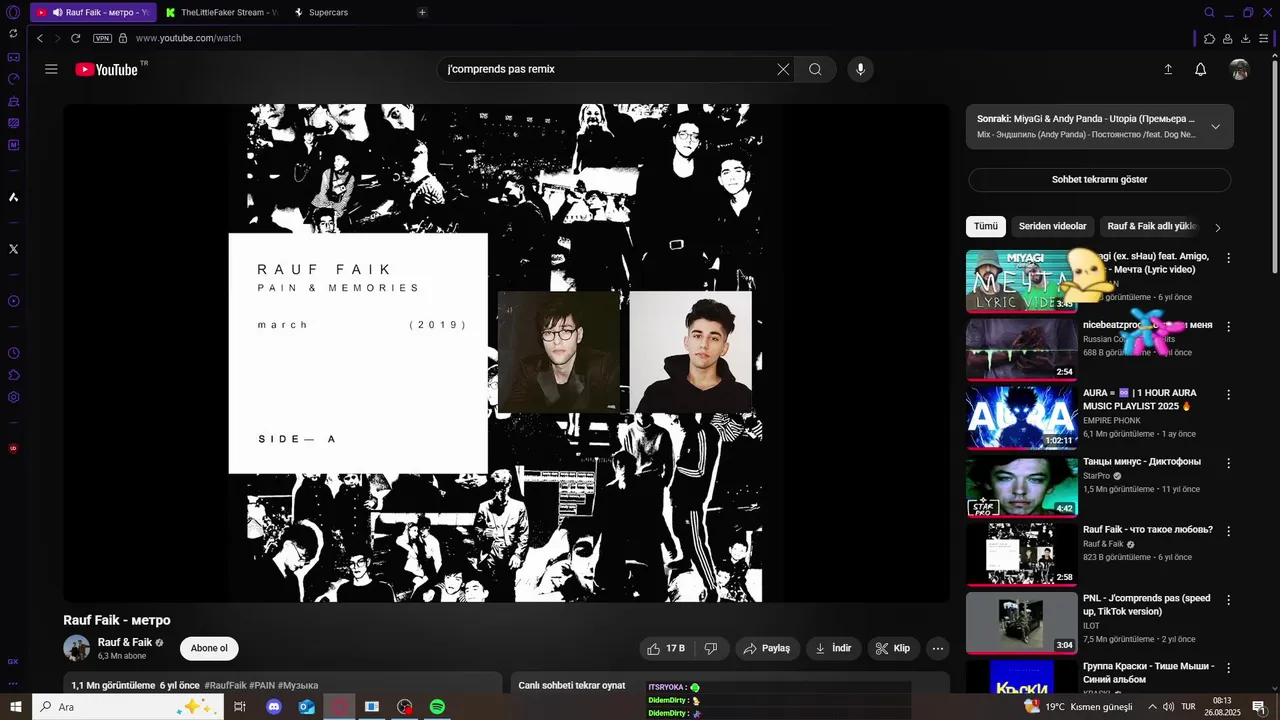
Task: Open options for MiyaGi Мечта video
Action: (1228, 258)
